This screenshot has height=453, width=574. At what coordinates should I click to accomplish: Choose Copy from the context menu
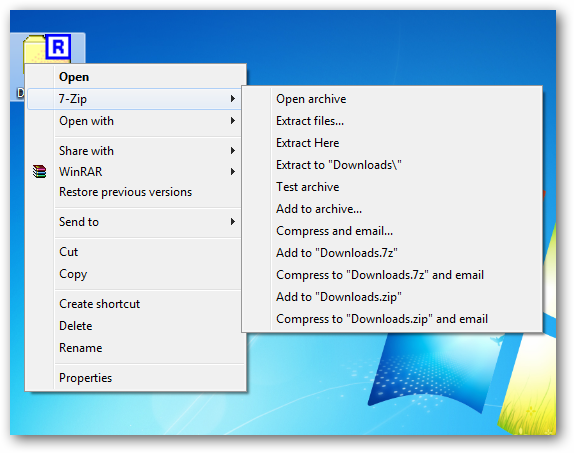pyautogui.click(x=135, y=274)
